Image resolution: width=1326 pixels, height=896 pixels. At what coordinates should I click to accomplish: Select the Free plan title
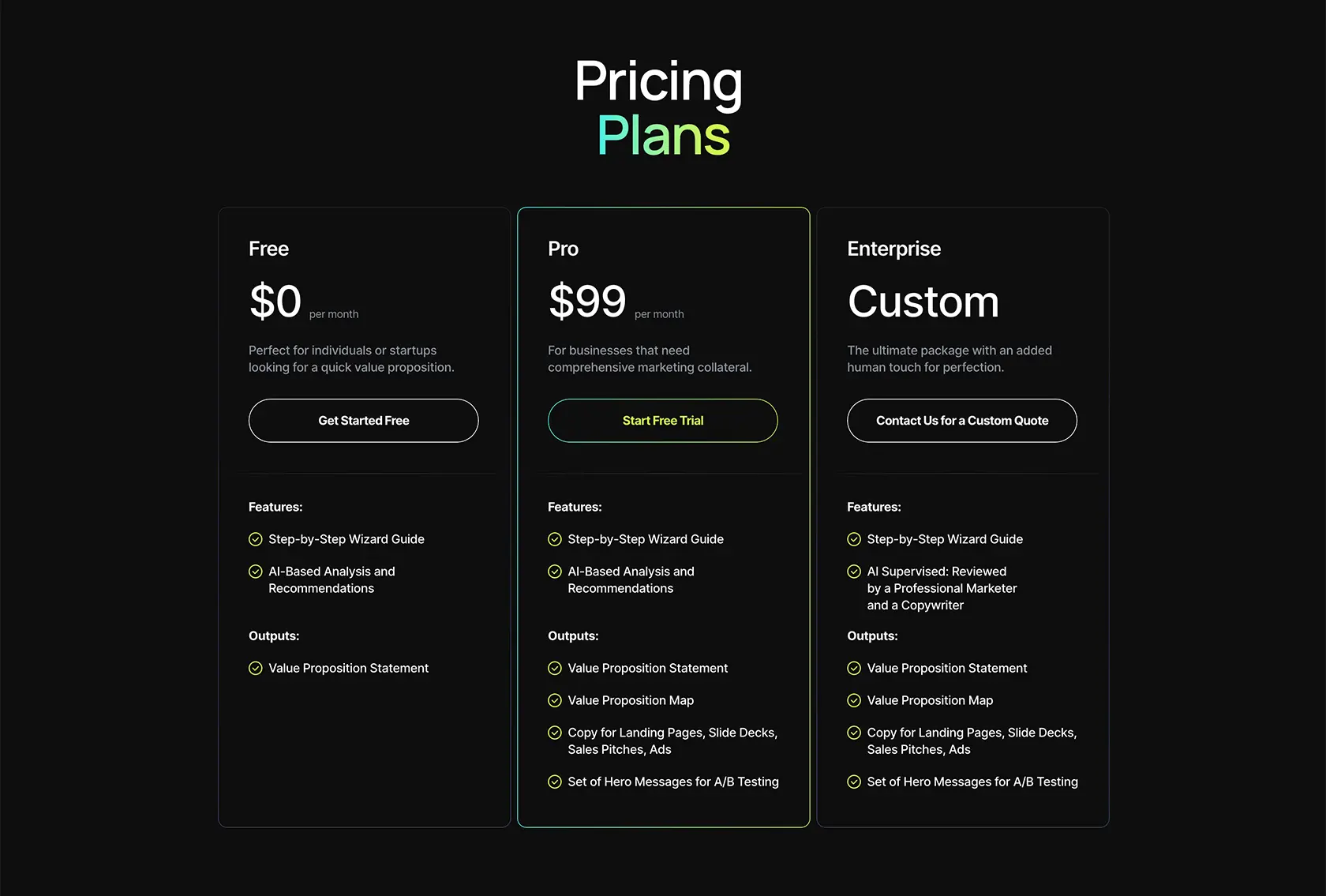(x=268, y=249)
